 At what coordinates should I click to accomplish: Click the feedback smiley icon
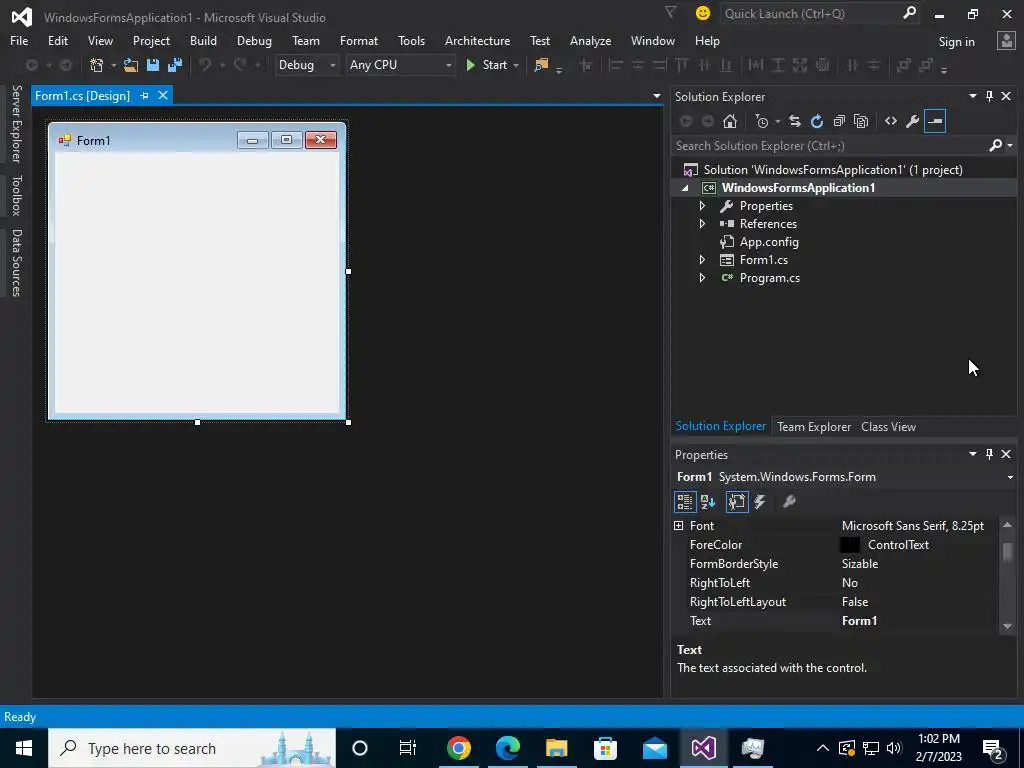(703, 13)
